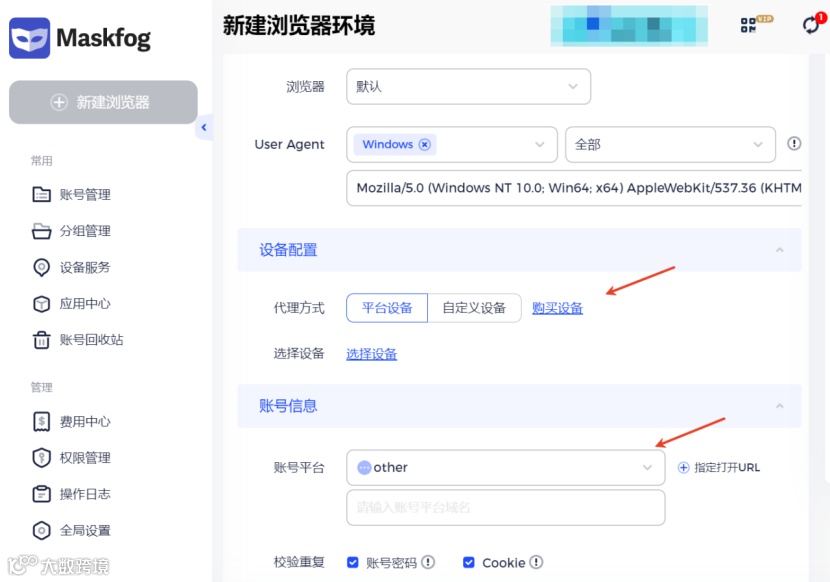The width and height of the screenshot is (830, 582).
Task: Click the 费用中心 receipt icon
Action: pyautogui.click(x=41, y=422)
